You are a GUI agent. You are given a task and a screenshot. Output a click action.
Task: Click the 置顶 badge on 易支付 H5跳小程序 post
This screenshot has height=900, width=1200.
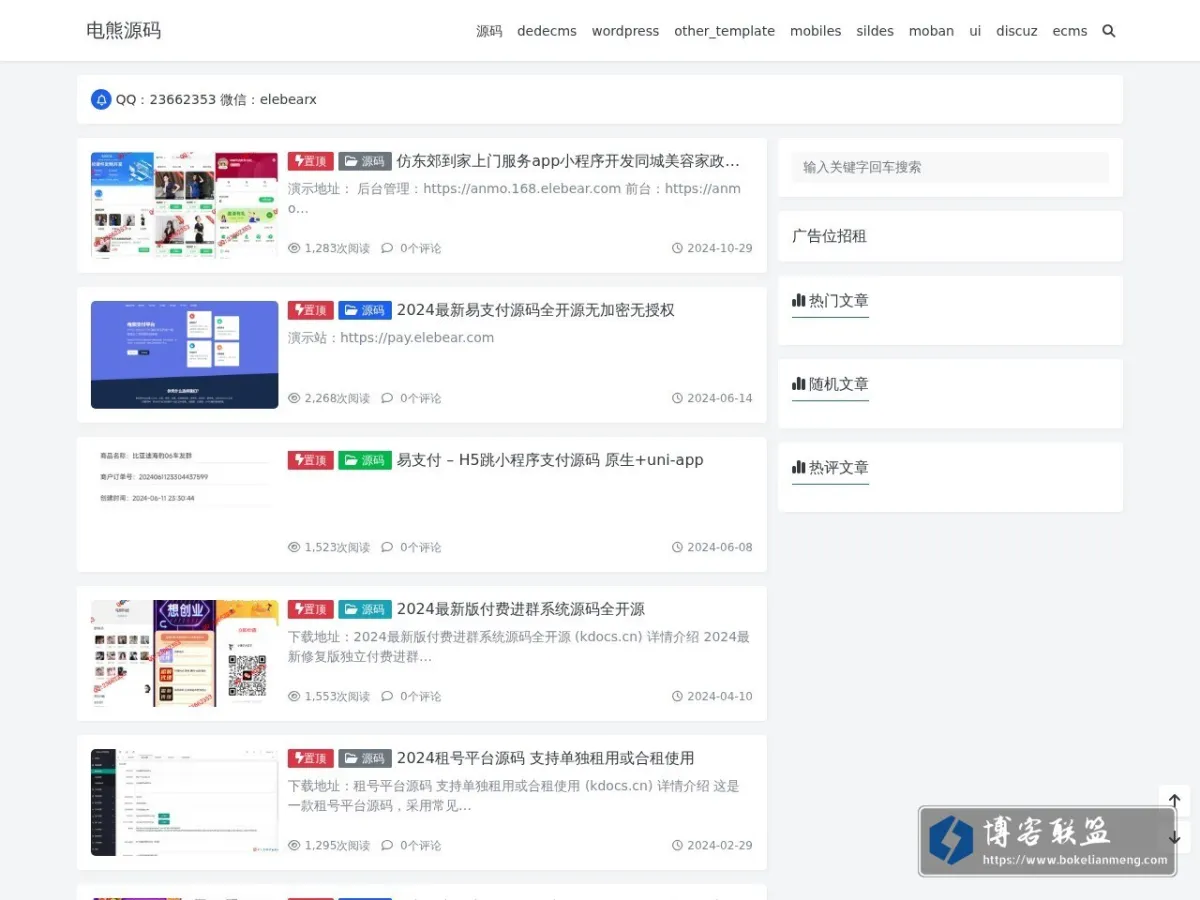tap(311, 460)
